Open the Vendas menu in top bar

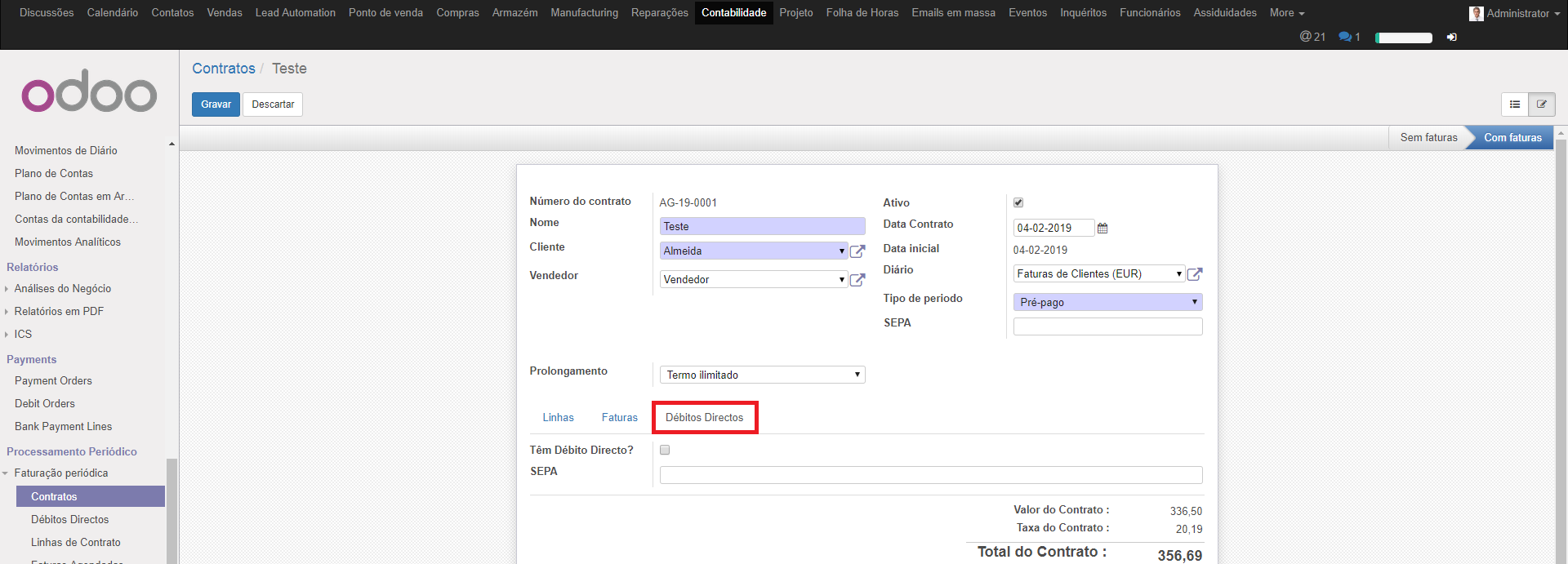coord(225,13)
